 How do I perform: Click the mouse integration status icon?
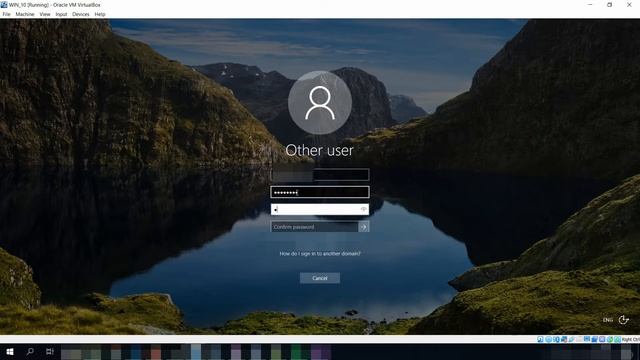[x=610, y=339]
